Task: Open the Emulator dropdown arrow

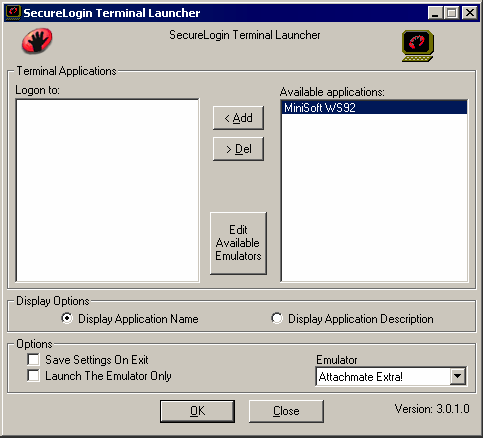Action: [458, 376]
